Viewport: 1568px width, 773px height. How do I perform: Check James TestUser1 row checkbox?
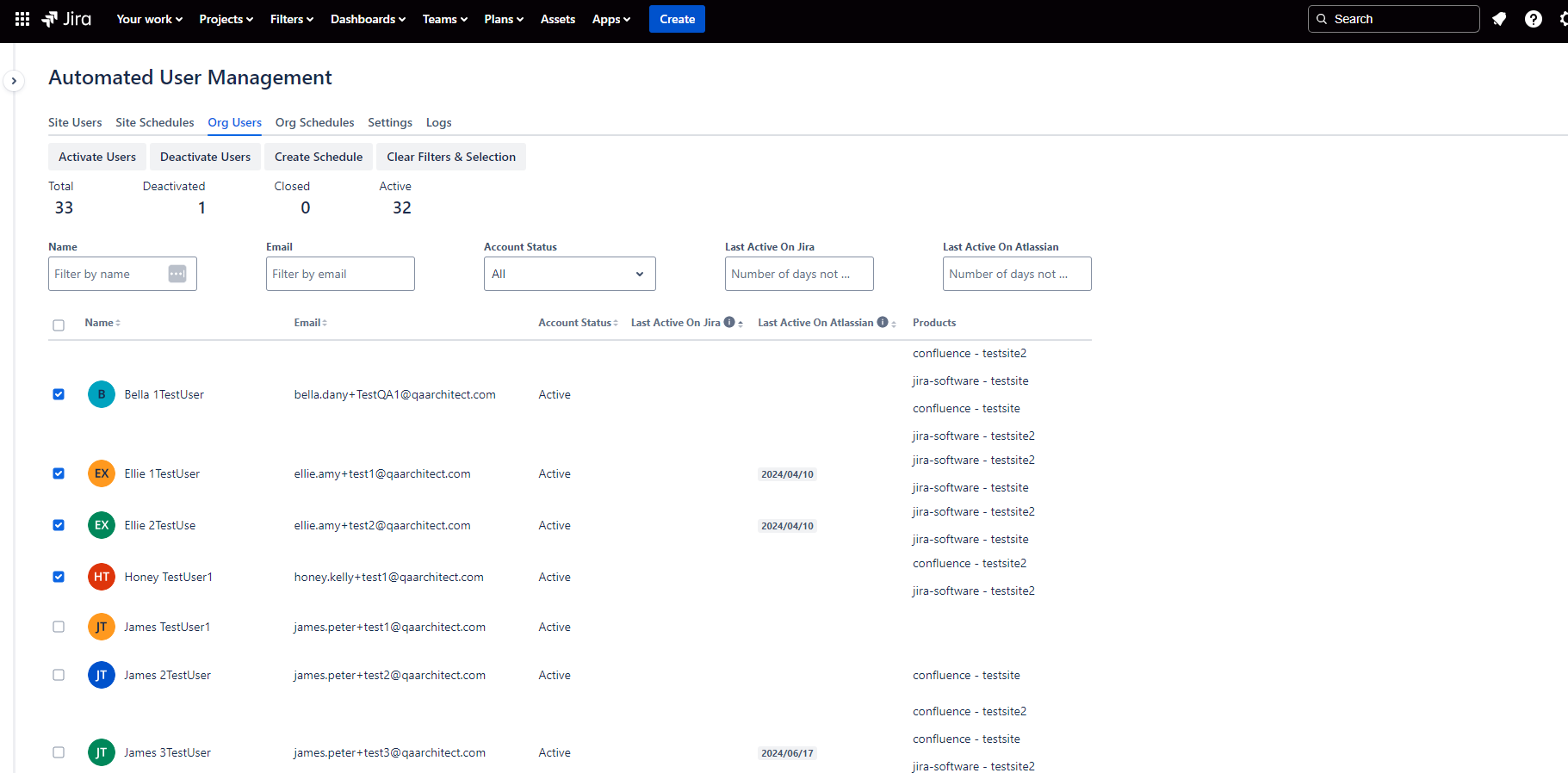(x=59, y=627)
